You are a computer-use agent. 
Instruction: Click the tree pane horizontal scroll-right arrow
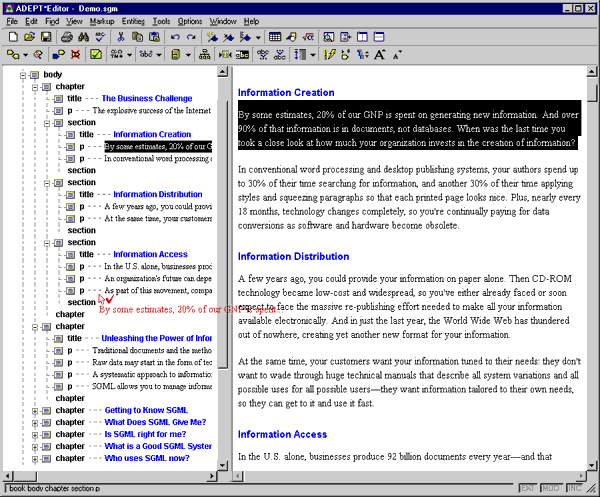[212, 476]
